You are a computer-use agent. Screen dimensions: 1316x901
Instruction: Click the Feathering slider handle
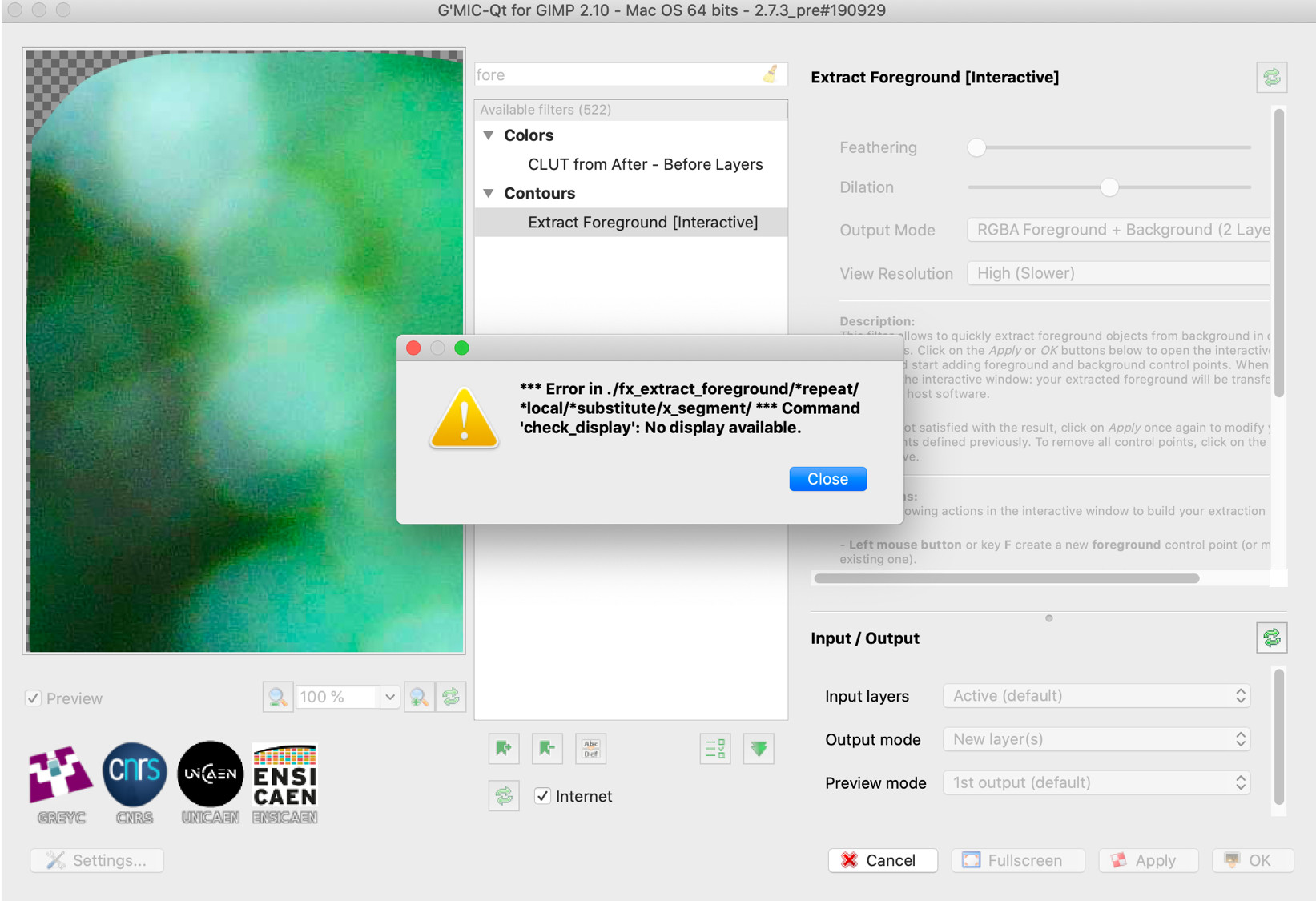[976, 147]
